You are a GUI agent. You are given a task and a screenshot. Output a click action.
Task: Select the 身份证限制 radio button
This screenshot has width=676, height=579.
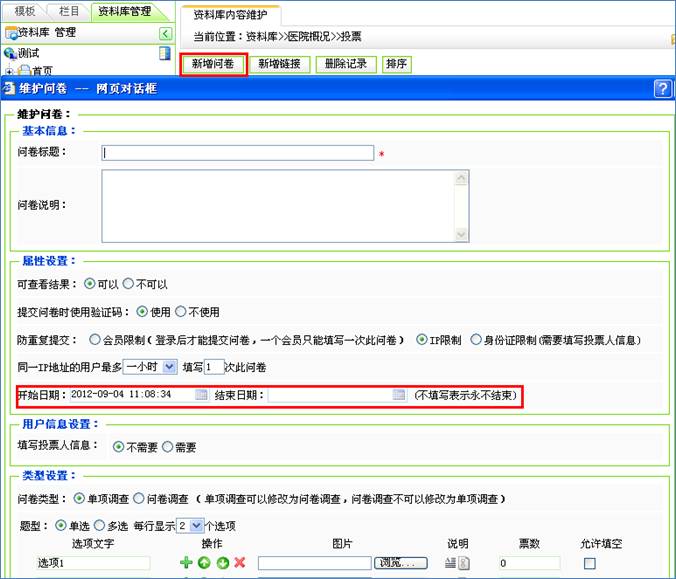[476, 340]
